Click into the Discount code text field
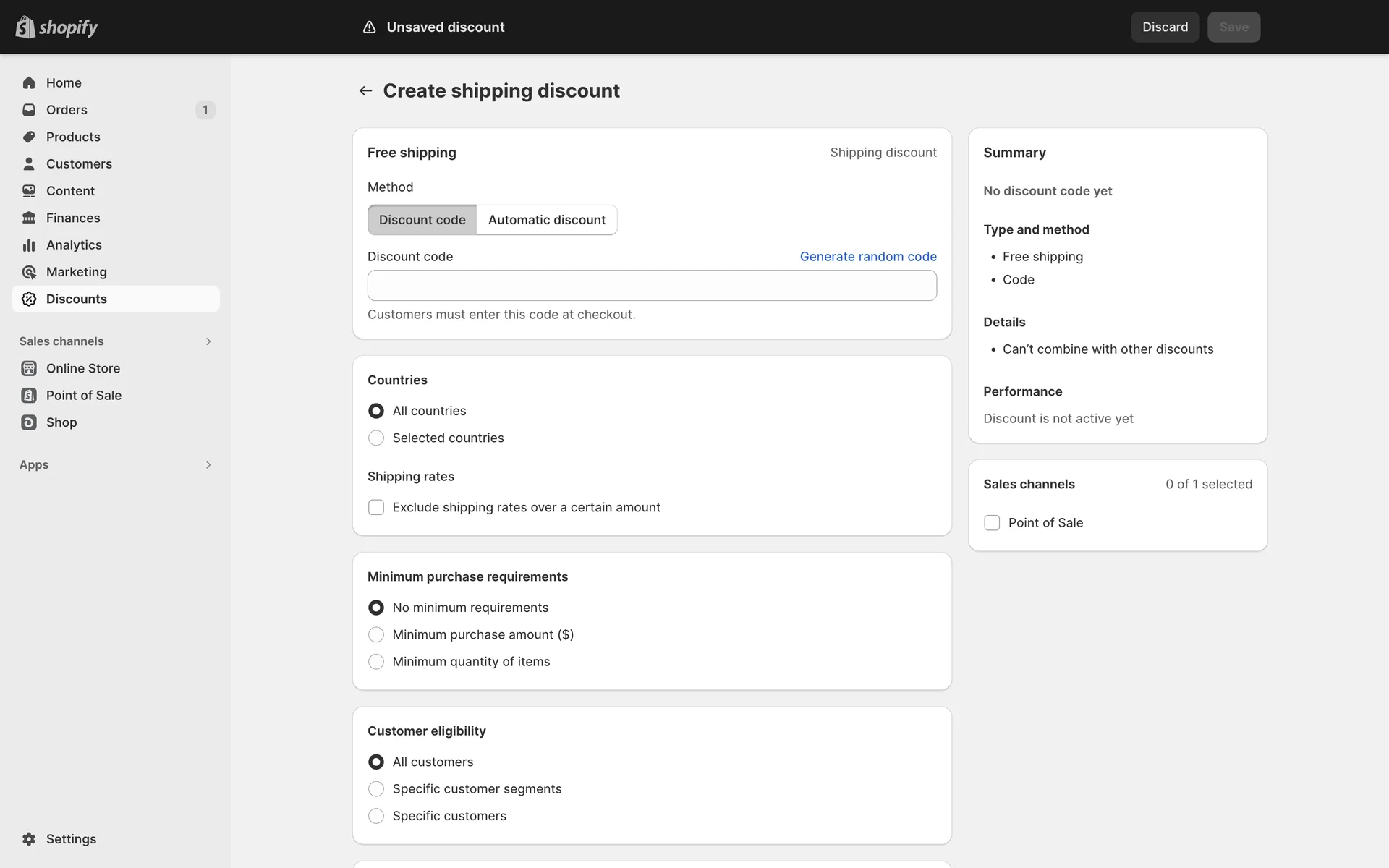The height and width of the screenshot is (868, 1389). [x=651, y=286]
